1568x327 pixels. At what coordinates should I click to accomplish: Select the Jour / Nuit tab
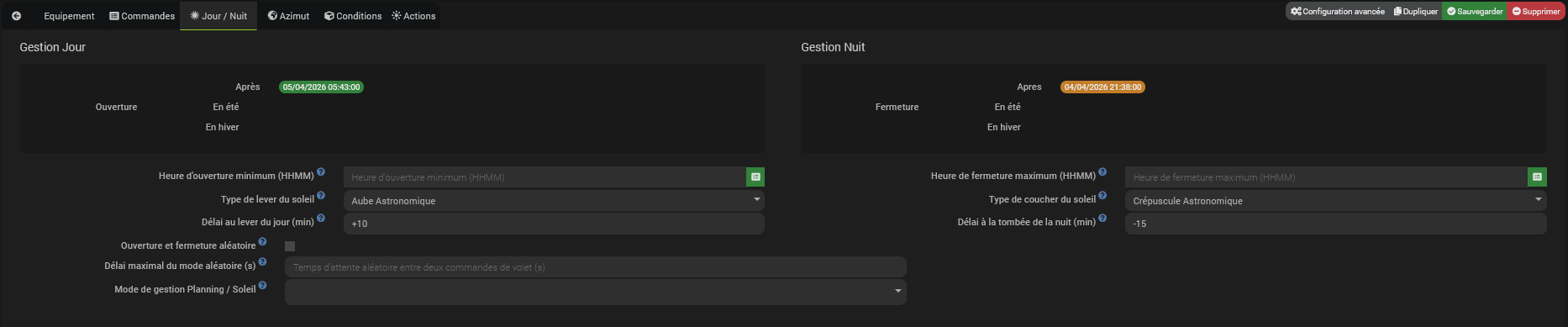218,16
